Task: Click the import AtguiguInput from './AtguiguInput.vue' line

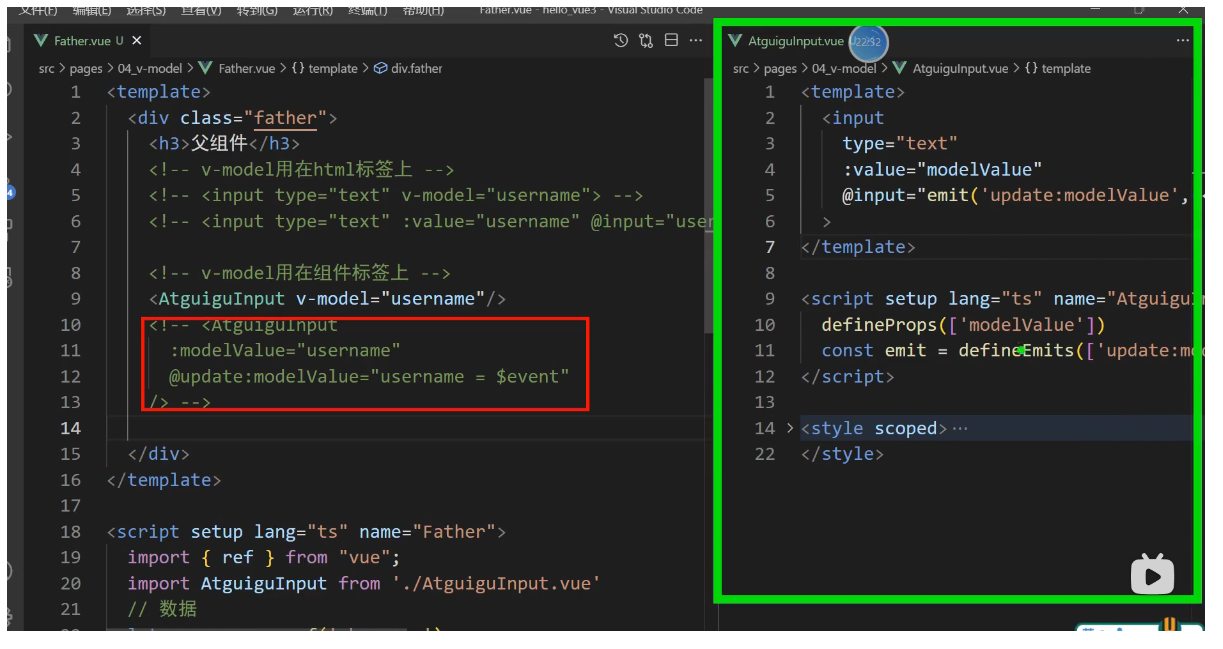Action: pos(364,584)
